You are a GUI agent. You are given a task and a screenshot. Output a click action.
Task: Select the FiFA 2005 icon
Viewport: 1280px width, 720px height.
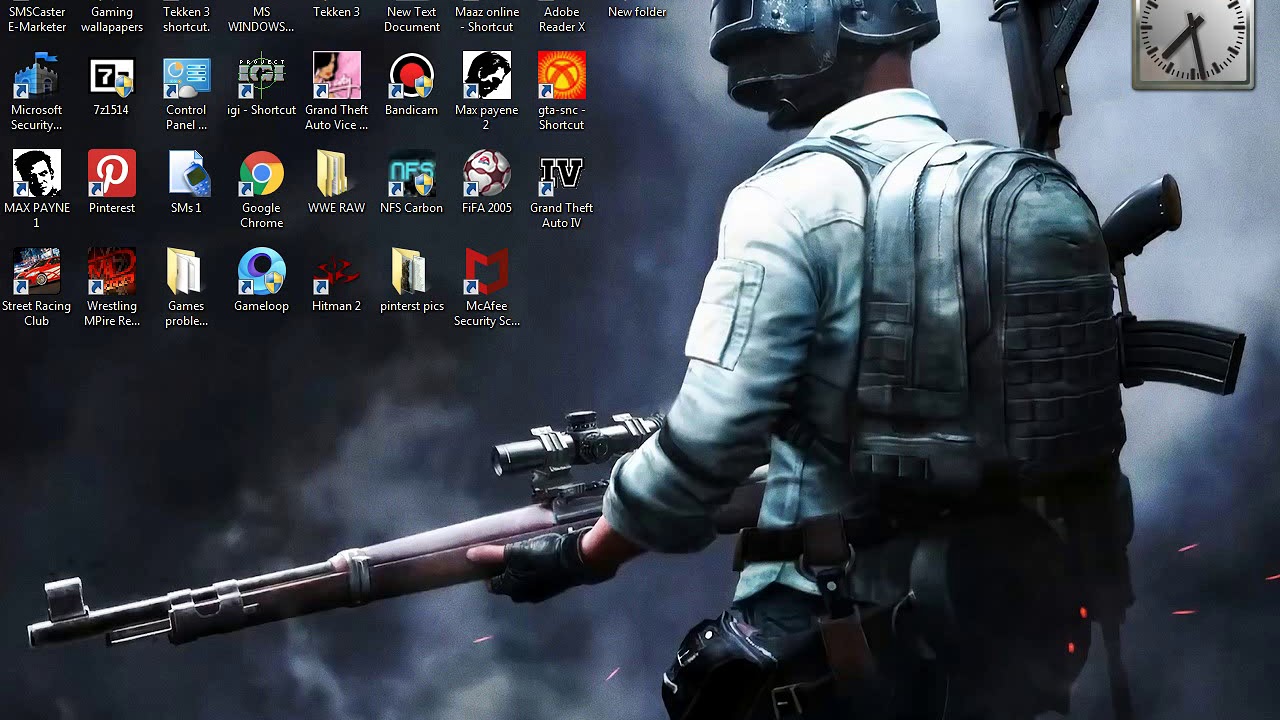(486, 175)
